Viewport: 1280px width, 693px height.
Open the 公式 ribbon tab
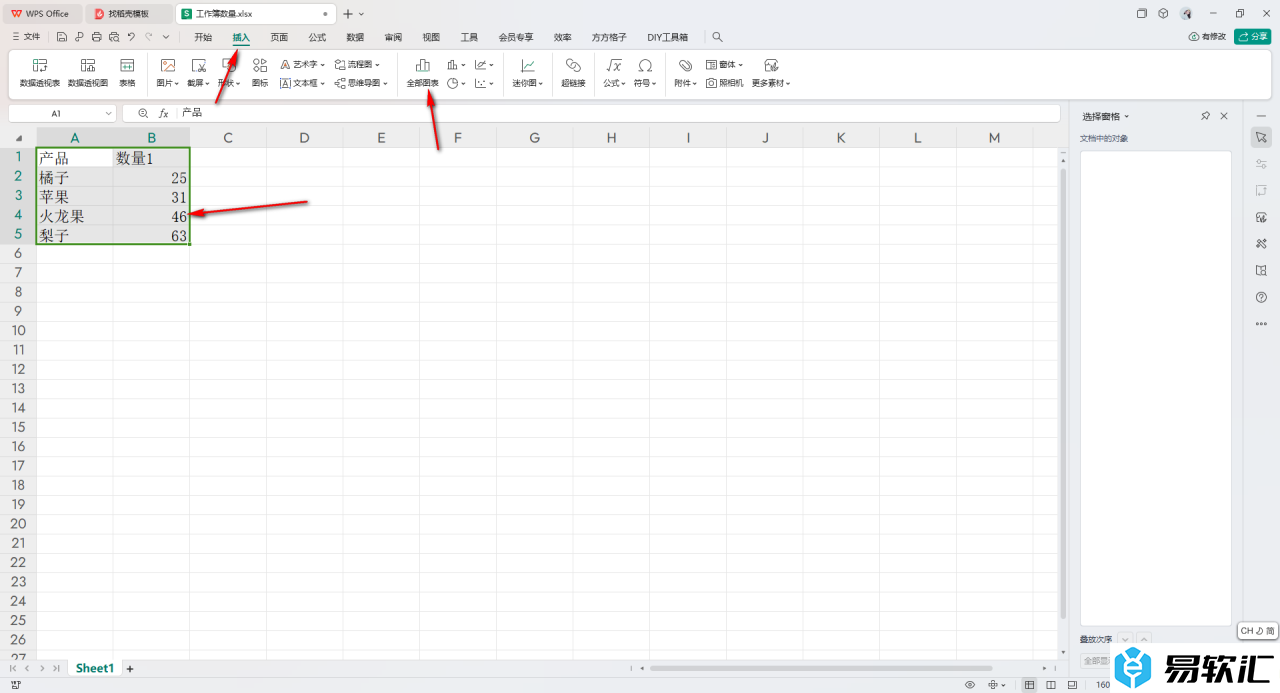317,37
